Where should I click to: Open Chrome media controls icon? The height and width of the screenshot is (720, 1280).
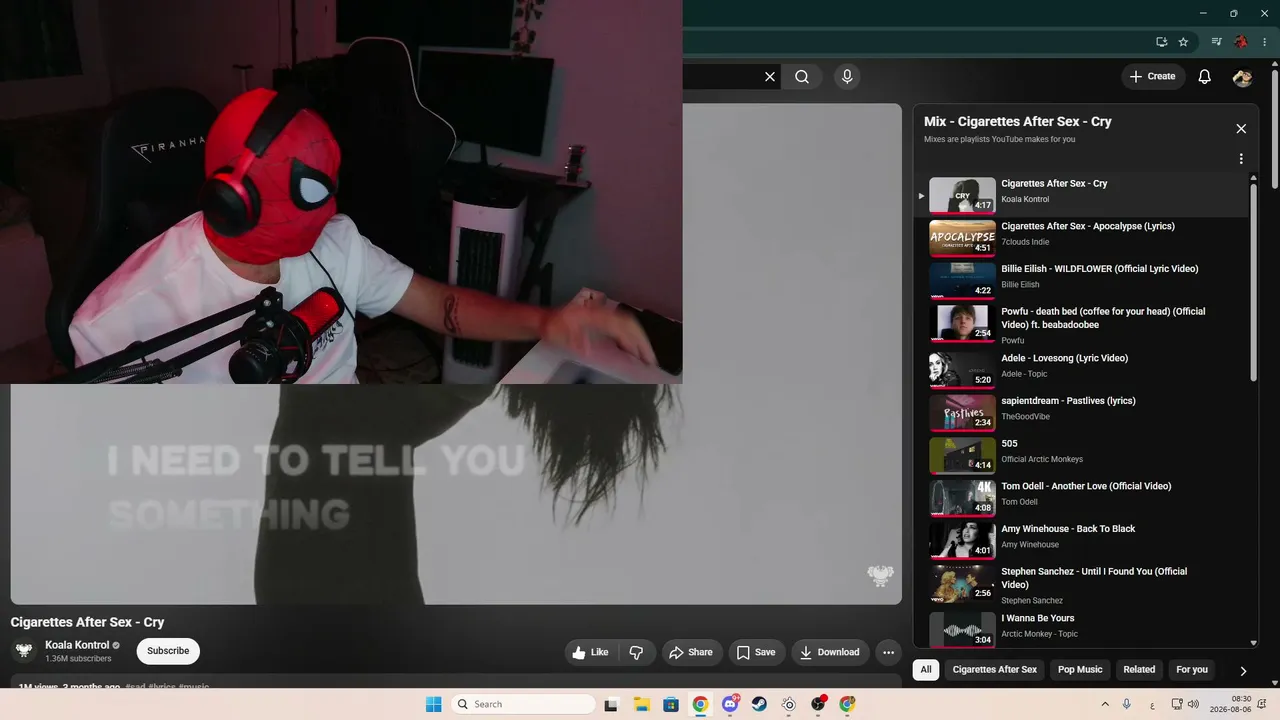click(x=1216, y=42)
